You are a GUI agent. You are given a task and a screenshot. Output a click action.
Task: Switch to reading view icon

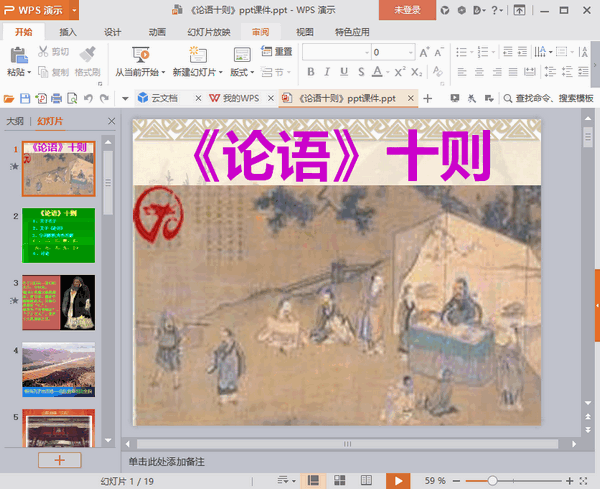(366, 481)
